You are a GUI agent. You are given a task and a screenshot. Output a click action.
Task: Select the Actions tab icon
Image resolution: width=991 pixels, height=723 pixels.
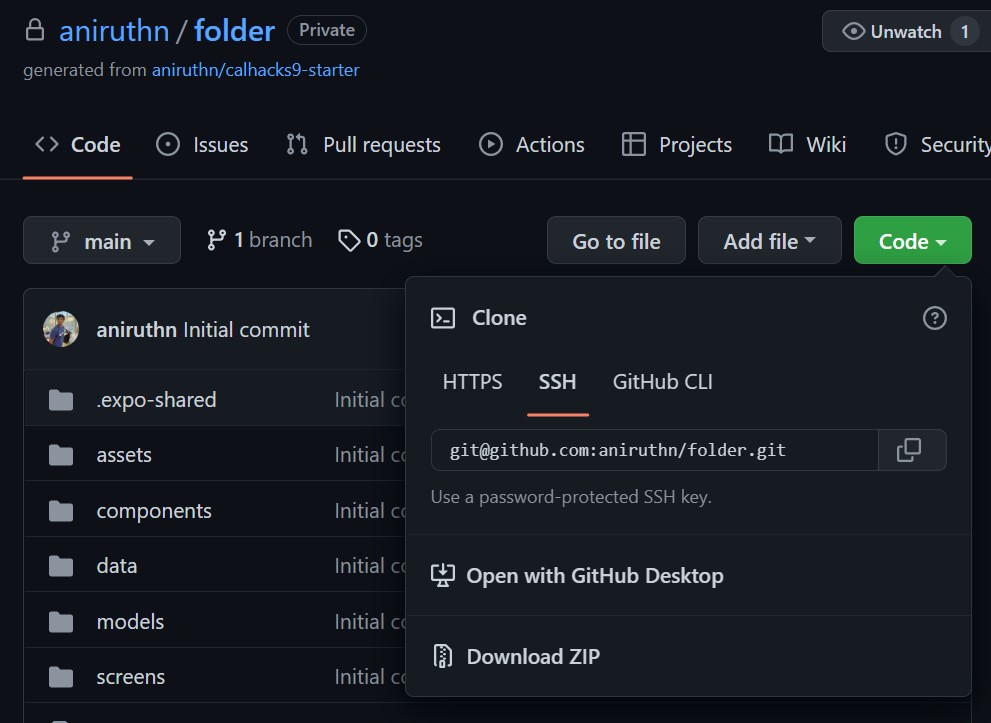[x=490, y=144]
